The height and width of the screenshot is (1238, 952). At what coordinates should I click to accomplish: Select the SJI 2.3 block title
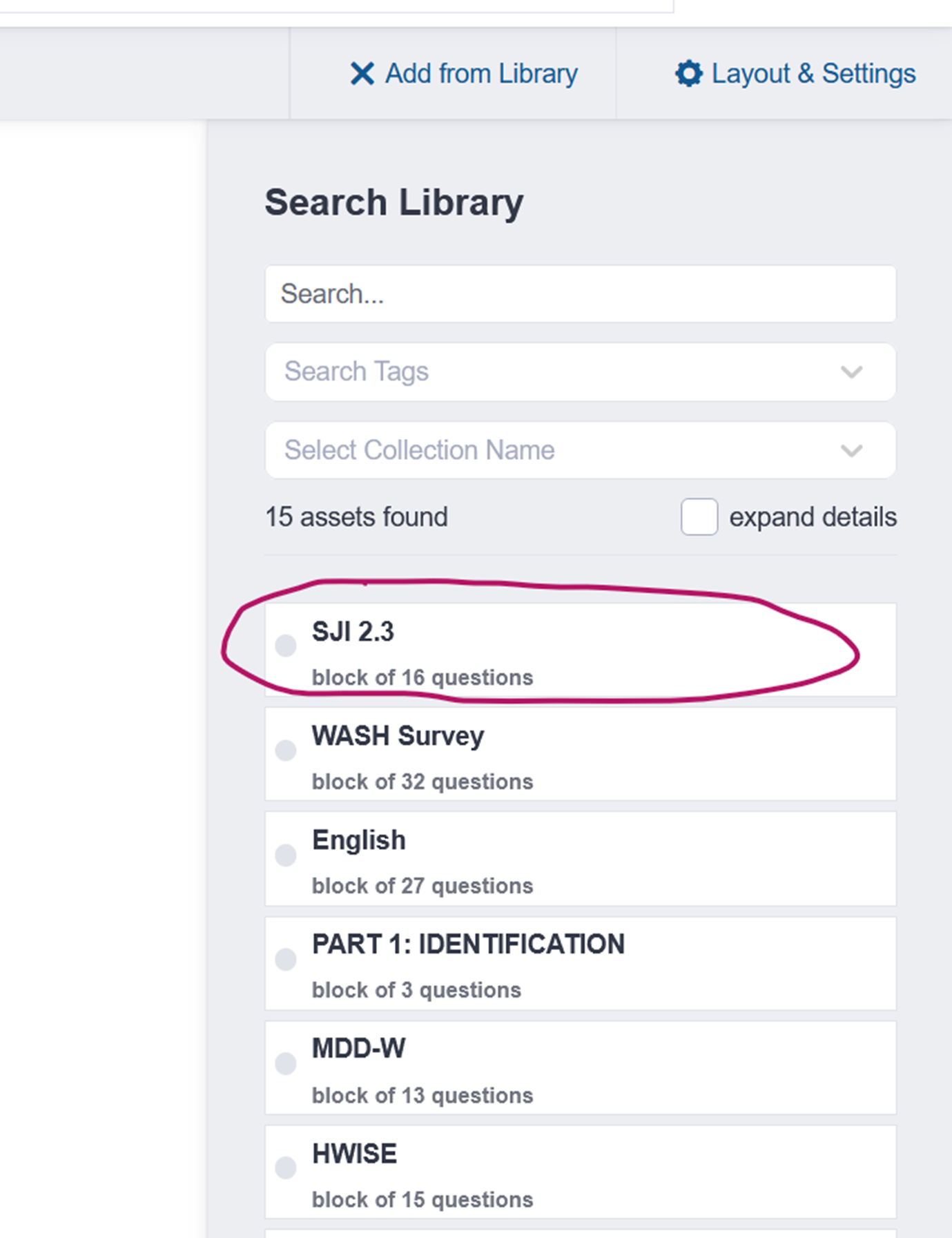pyautogui.click(x=353, y=632)
